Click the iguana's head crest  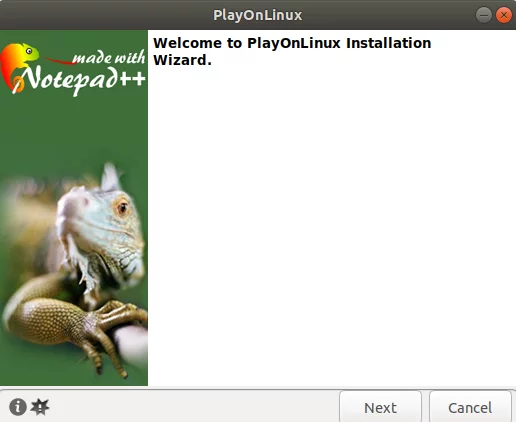click(110, 177)
